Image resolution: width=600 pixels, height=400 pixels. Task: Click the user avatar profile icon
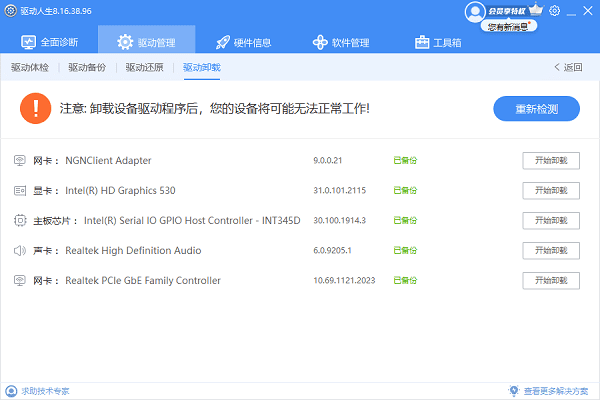click(x=475, y=11)
